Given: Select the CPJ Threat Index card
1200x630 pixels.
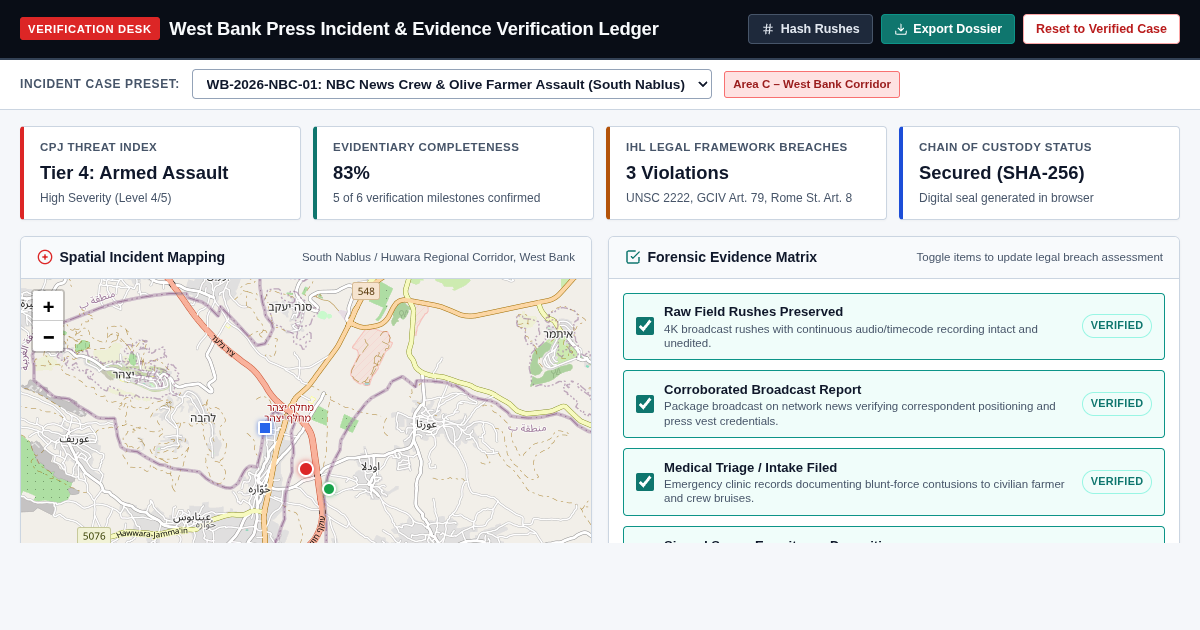Looking at the screenshot, I should (160, 173).
